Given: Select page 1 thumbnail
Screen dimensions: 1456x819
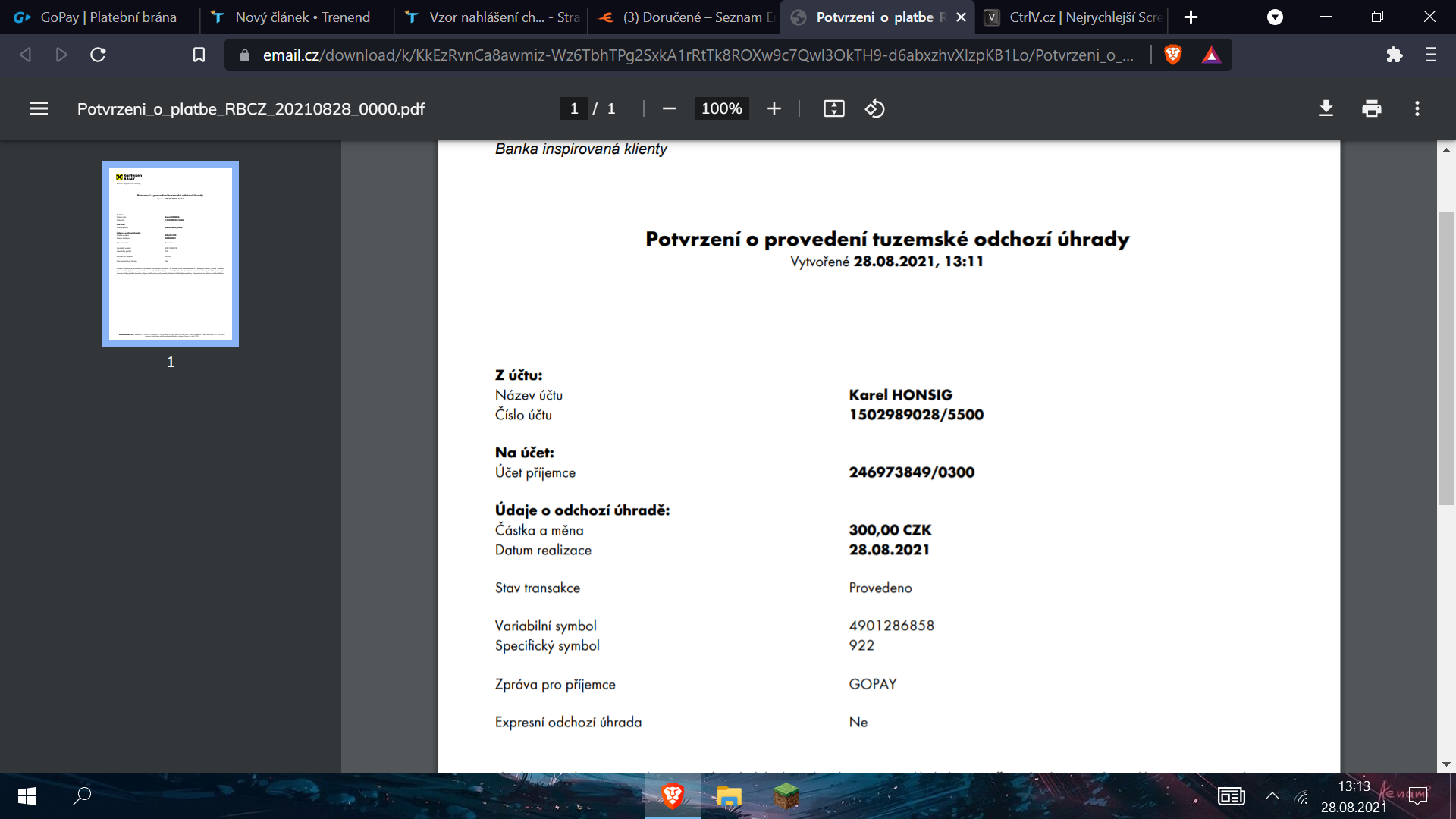Looking at the screenshot, I should tap(171, 254).
